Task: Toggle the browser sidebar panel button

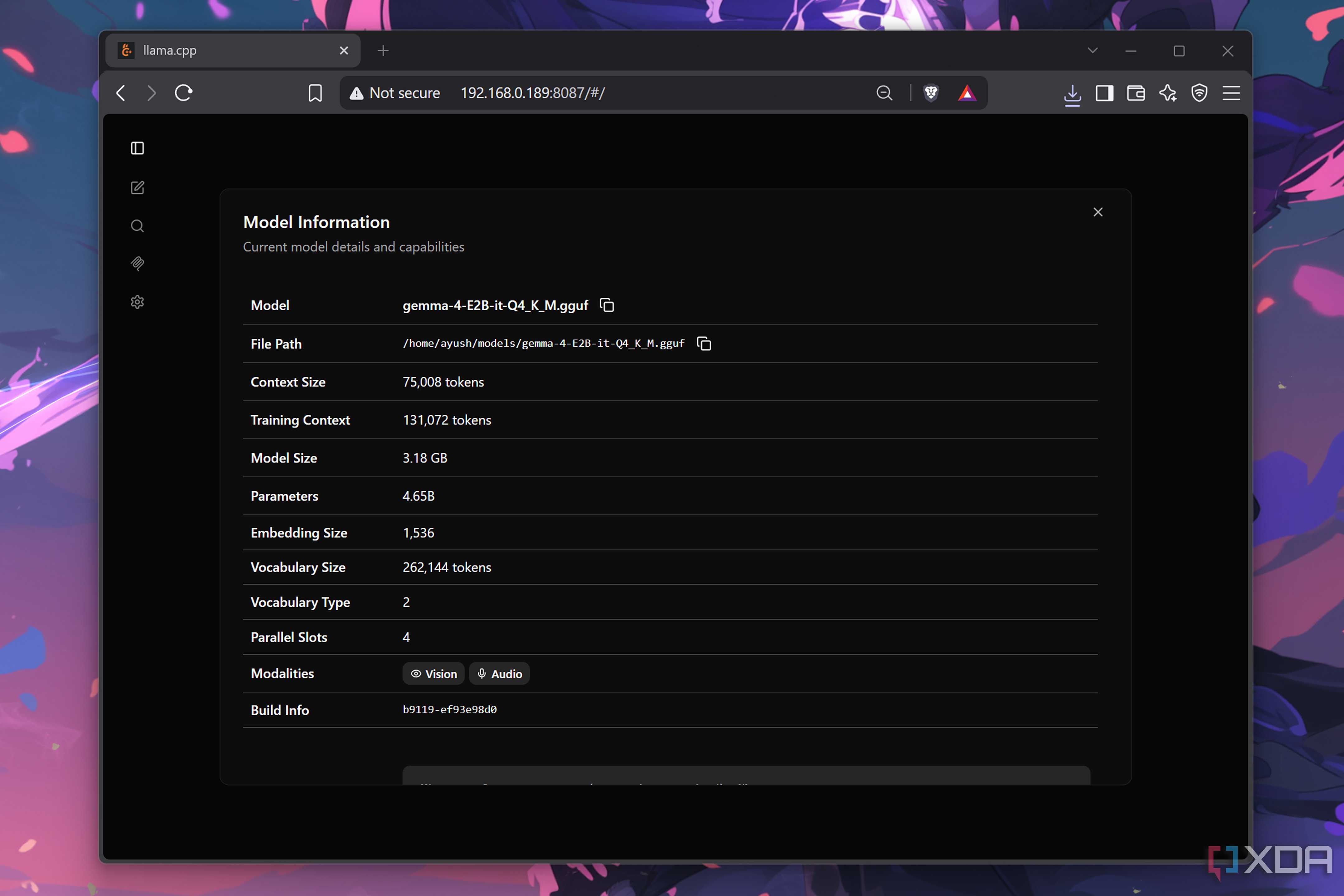Action: 1104,93
